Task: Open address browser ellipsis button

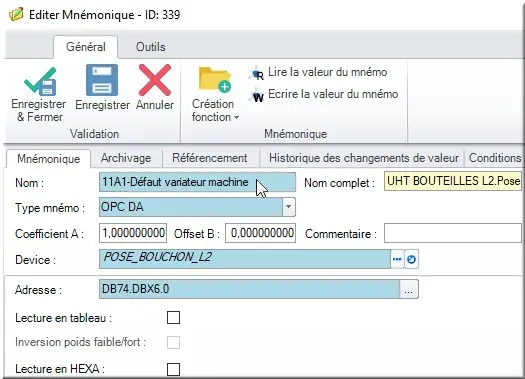Action: pos(408,289)
